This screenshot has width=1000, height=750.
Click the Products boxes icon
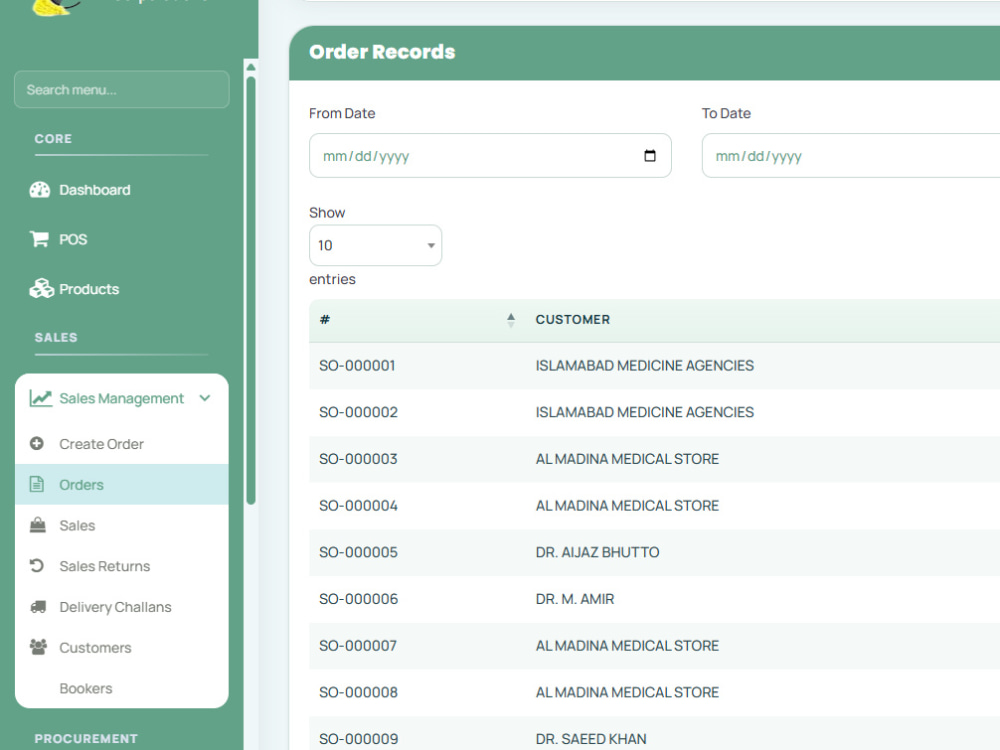point(41,289)
